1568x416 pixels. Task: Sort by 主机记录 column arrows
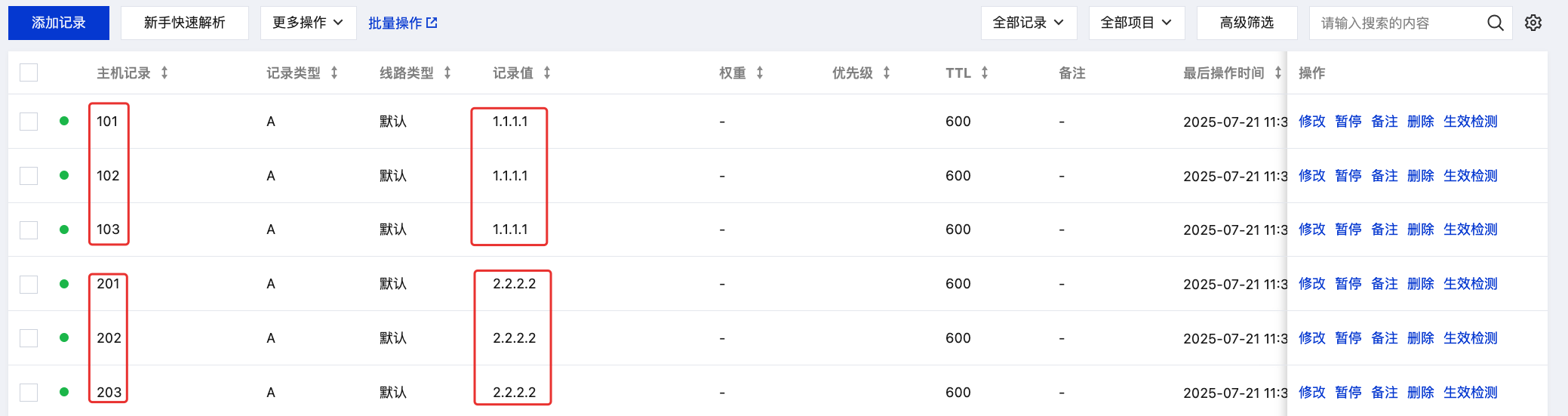pyautogui.click(x=164, y=72)
